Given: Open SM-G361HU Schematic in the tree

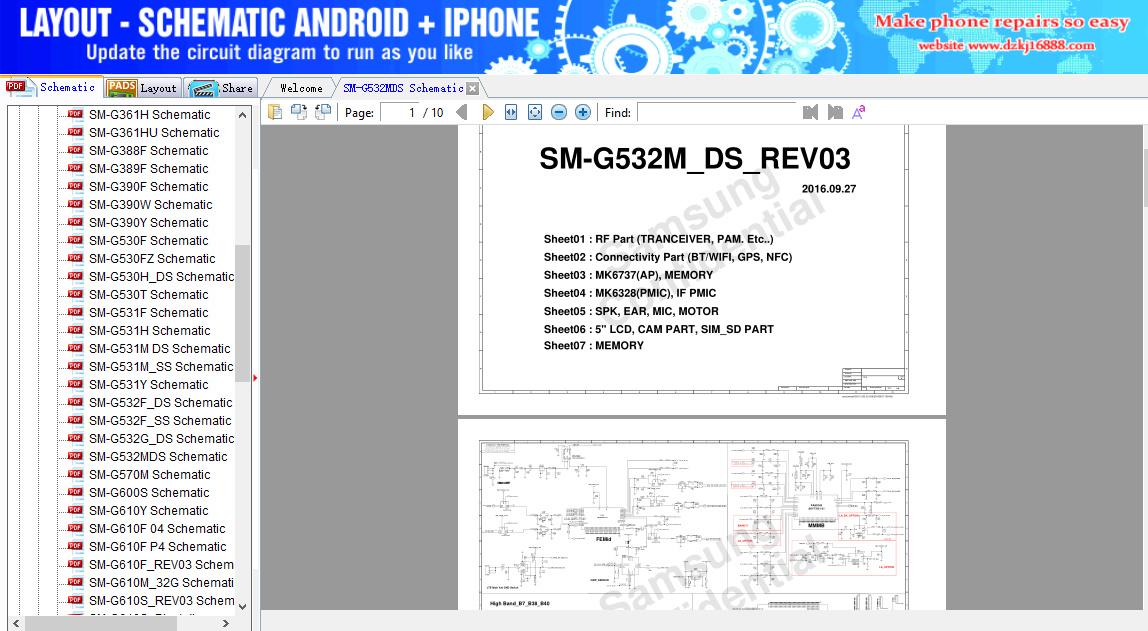Looking at the screenshot, I should coord(154,132).
